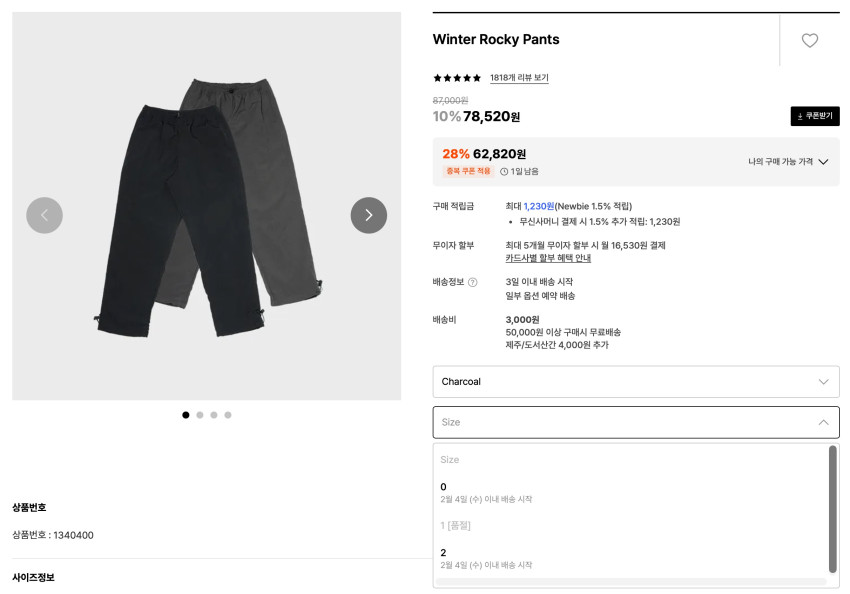Screen dimensions: 850x594
Task: Collapse the Size dropdown via its chevron
Action: coord(823,422)
